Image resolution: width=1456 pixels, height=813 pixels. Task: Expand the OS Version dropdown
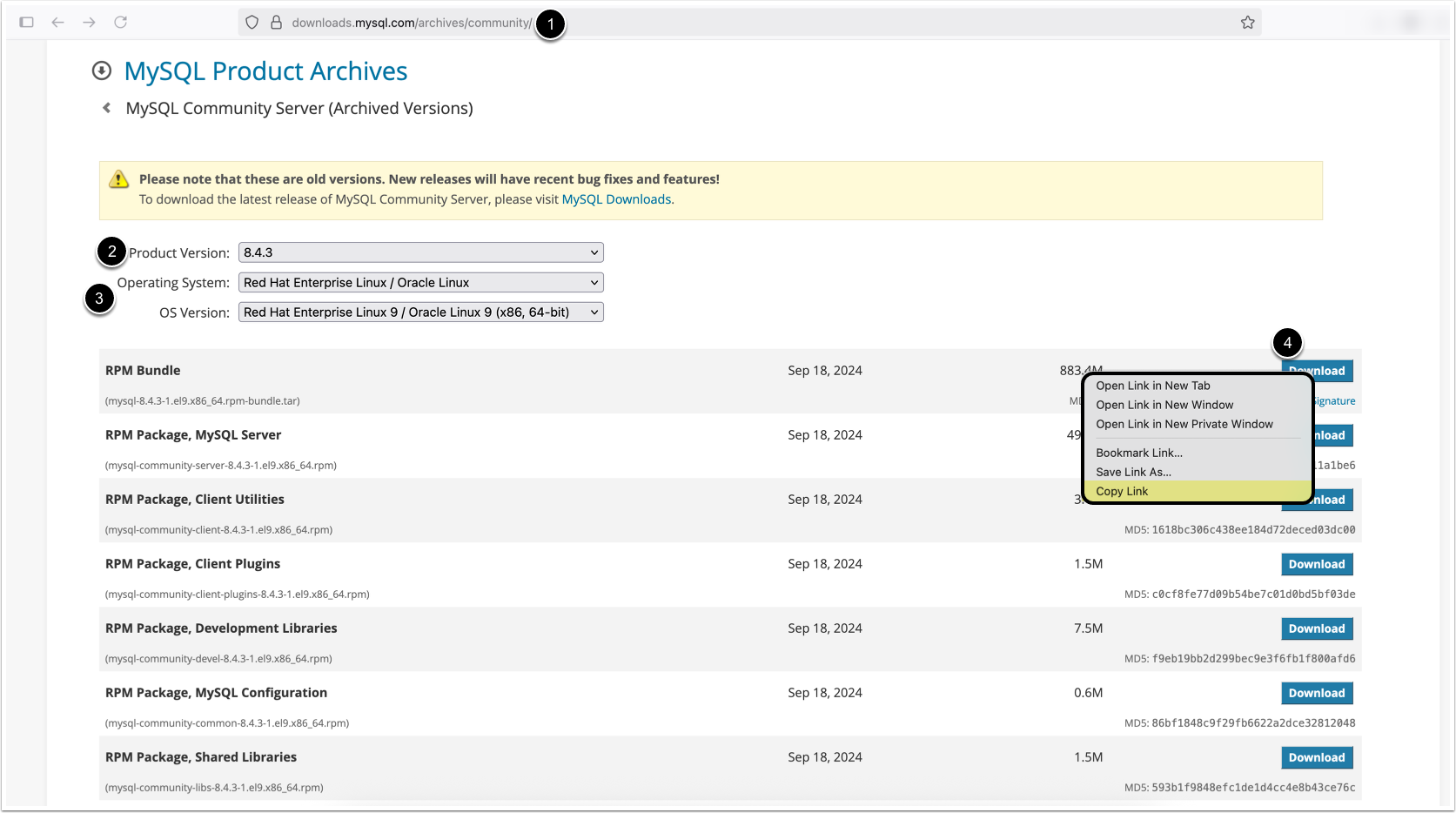(420, 312)
